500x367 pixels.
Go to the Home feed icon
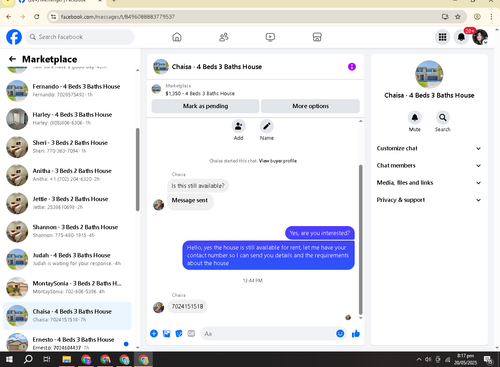pos(177,37)
